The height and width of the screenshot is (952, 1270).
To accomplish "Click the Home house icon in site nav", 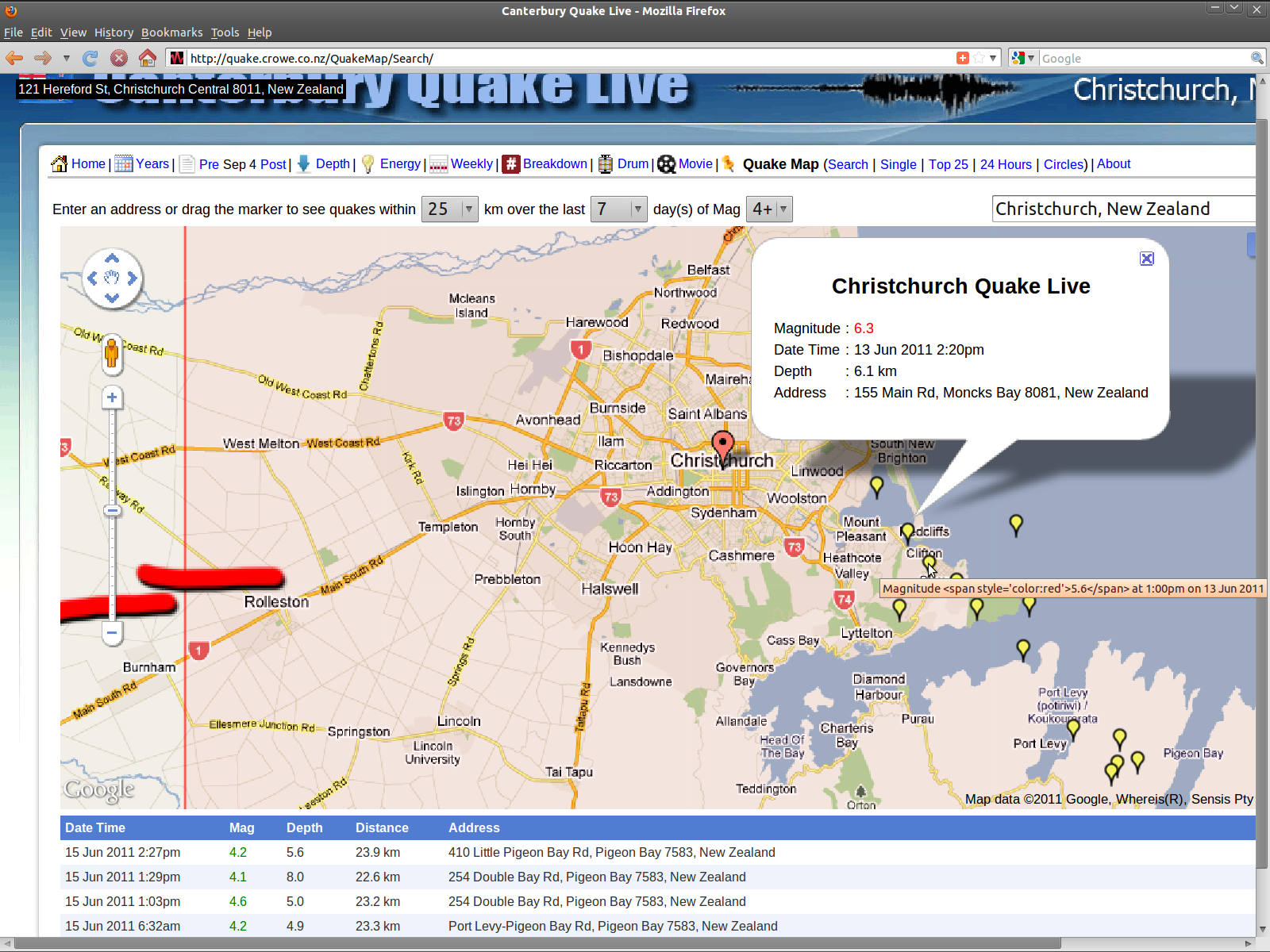I will (x=59, y=164).
